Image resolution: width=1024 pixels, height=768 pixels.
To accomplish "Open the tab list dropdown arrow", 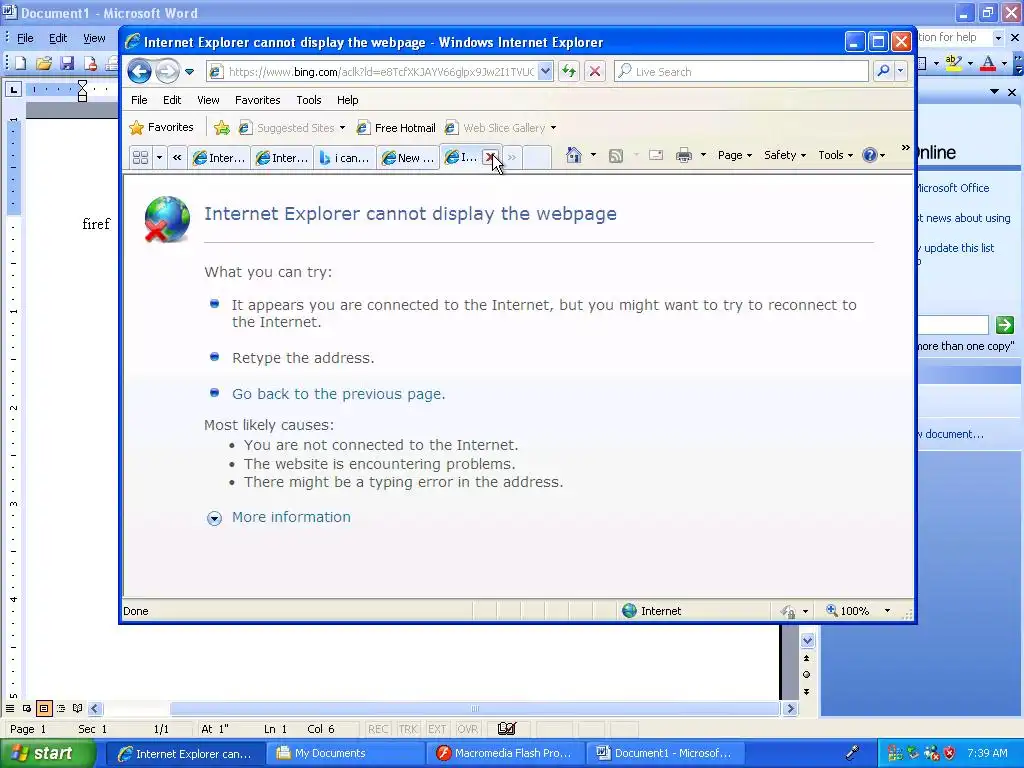I will (159, 157).
